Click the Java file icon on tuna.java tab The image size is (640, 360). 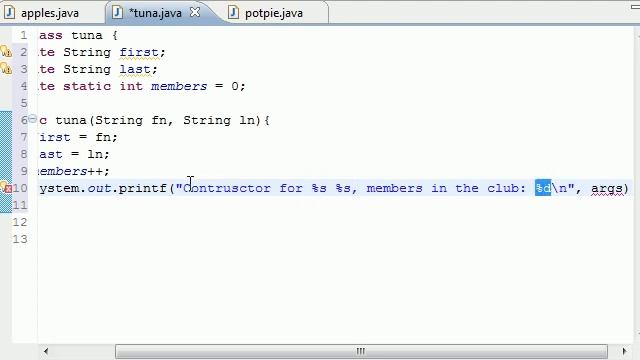(x=117, y=12)
